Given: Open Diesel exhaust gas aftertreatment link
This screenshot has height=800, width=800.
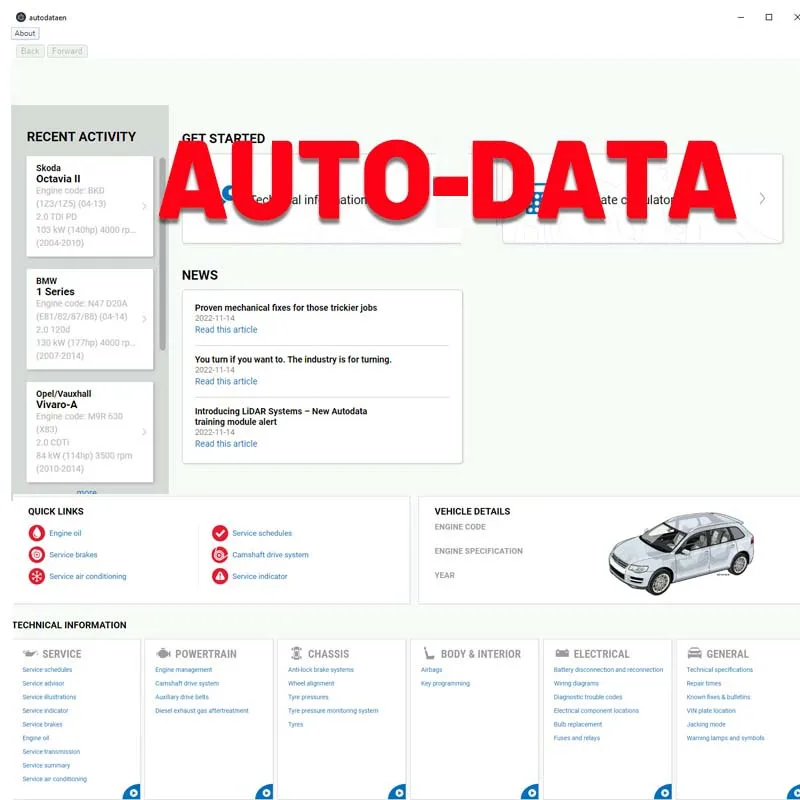Looking at the screenshot, I should [x=202, y=711].
